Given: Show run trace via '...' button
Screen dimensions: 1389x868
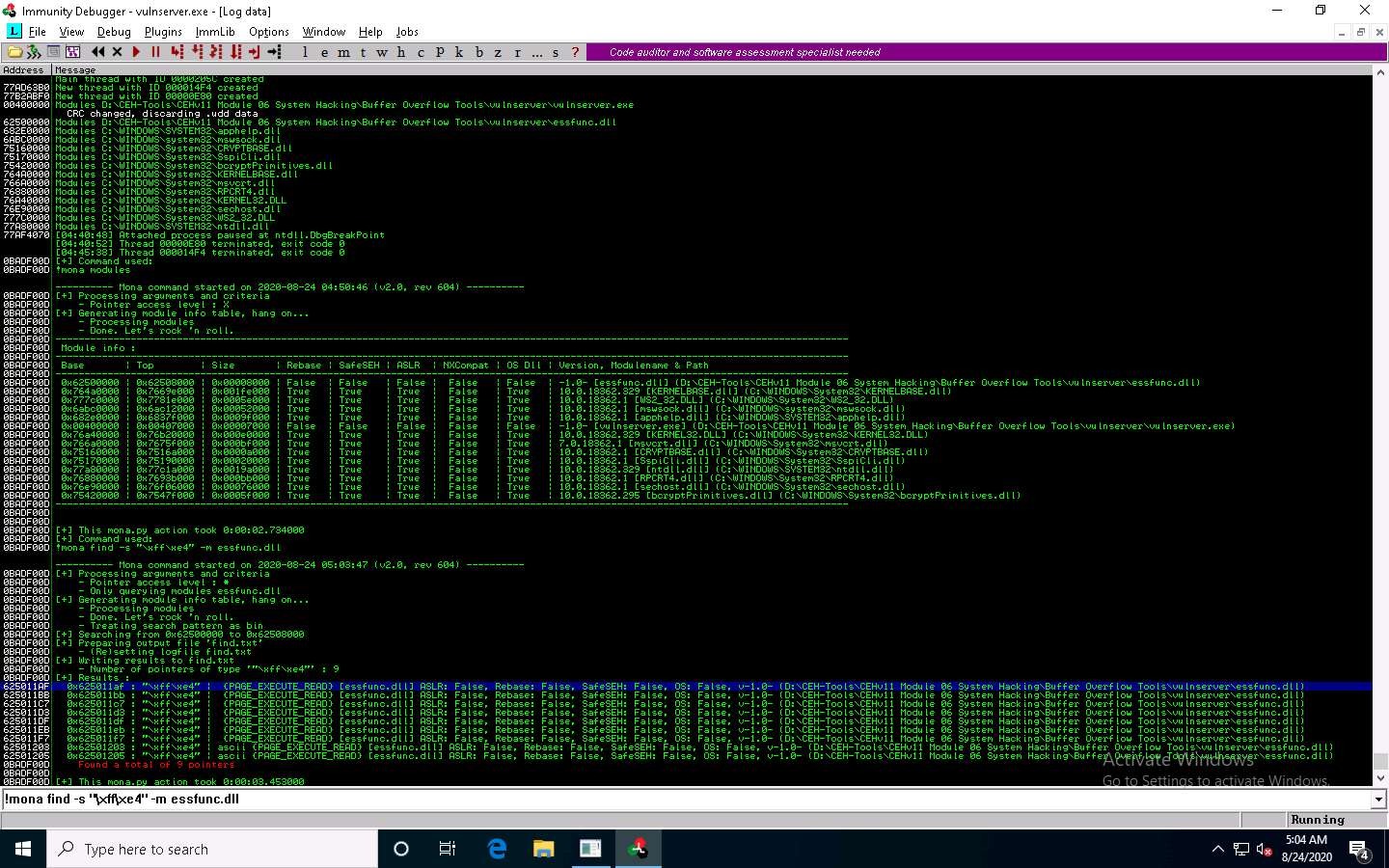Looking at the screenshot, I should click(536, 52).
